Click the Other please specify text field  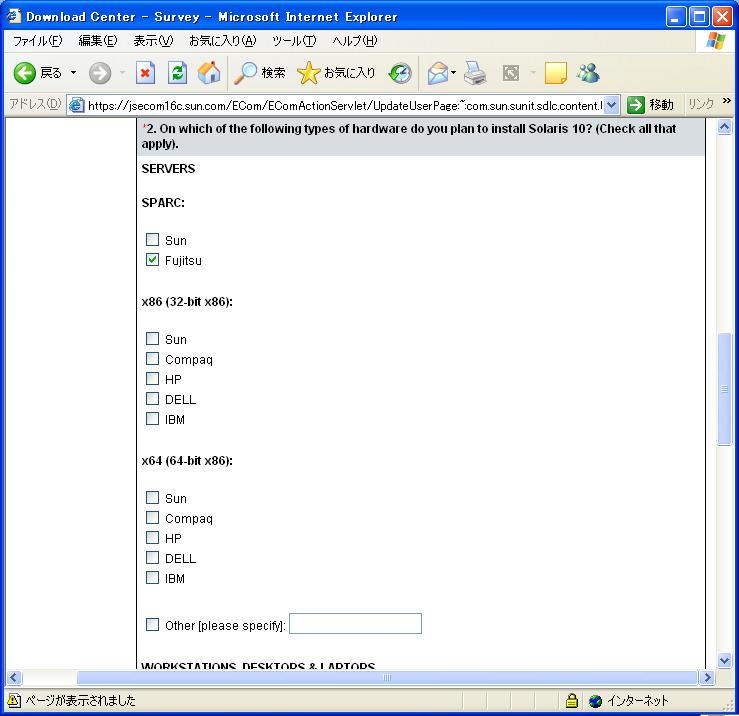[355, 624]
